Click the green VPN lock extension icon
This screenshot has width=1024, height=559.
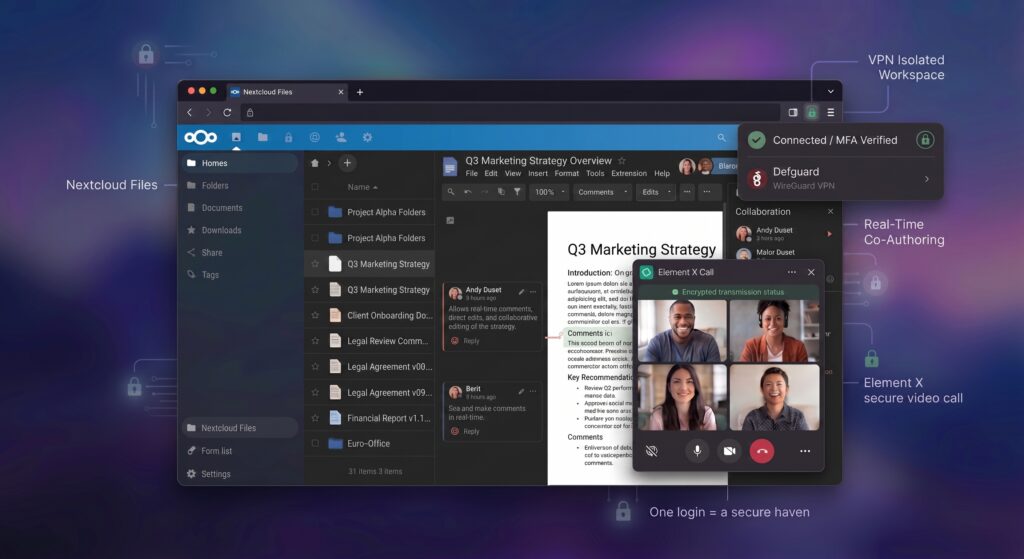tap(811, 112)
